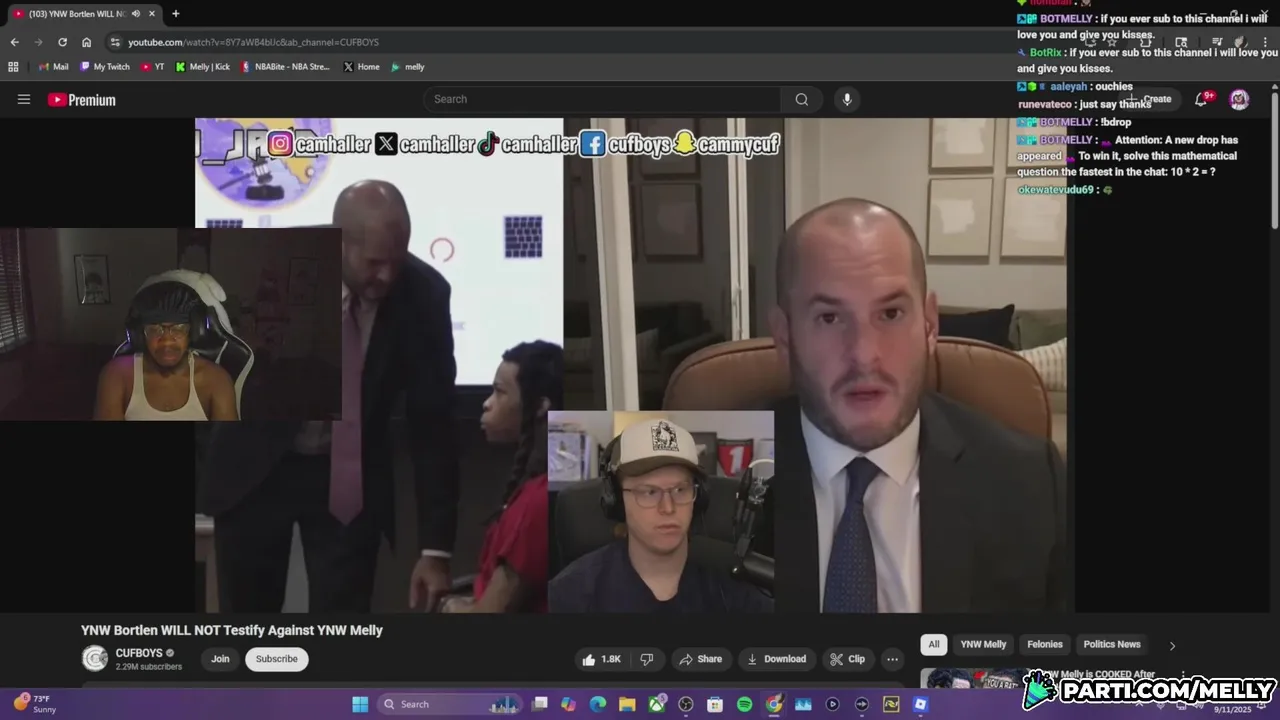Switch to Chrome in the taskbar
The height and width of the screenshot is (720, 1280).
pyautogui.click(x=774, y=704)
